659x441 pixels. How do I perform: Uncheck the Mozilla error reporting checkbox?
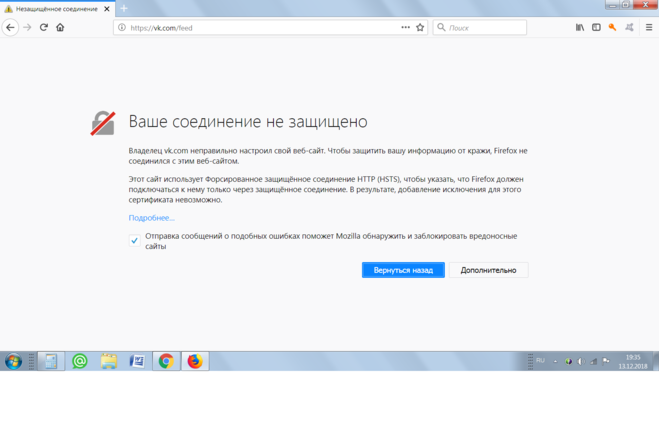135,241
